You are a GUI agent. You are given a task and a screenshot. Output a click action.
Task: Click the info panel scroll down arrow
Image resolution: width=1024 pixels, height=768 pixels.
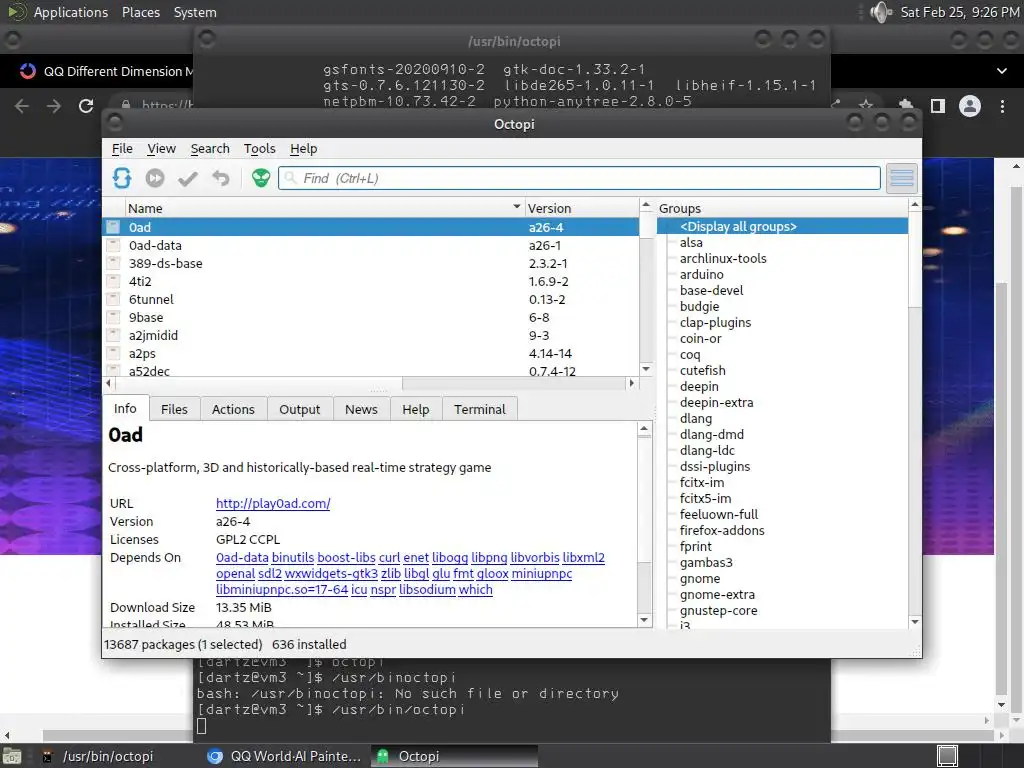click(644, 620)
